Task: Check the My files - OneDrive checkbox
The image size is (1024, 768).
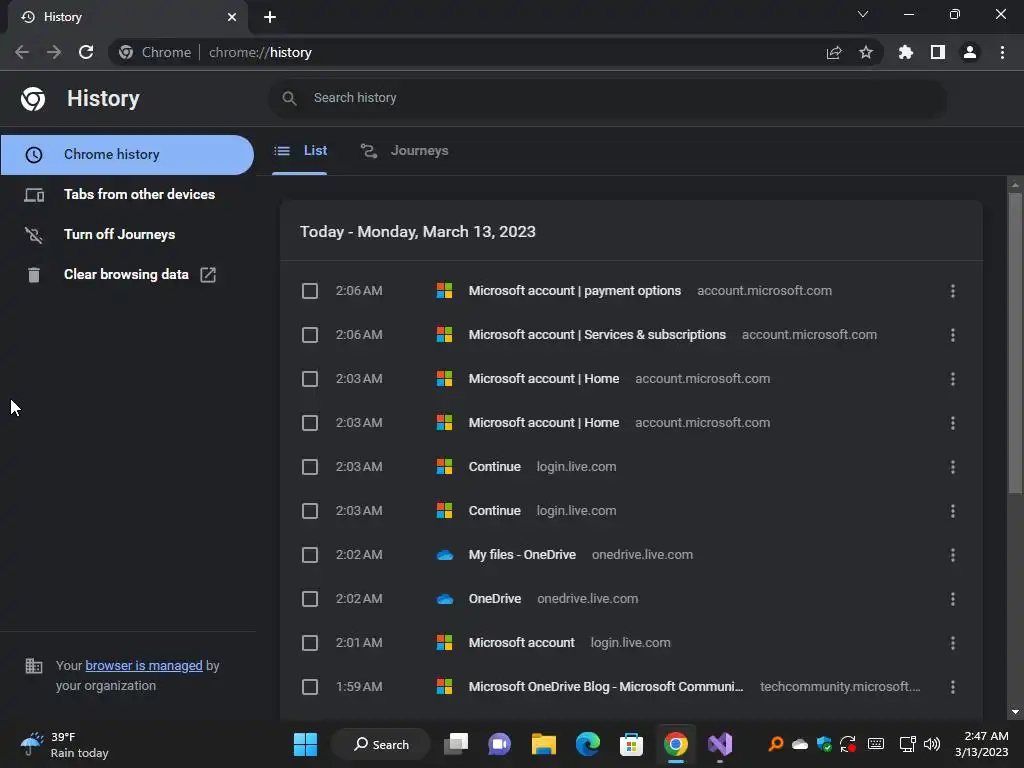Action: click(x=310, y=555)
